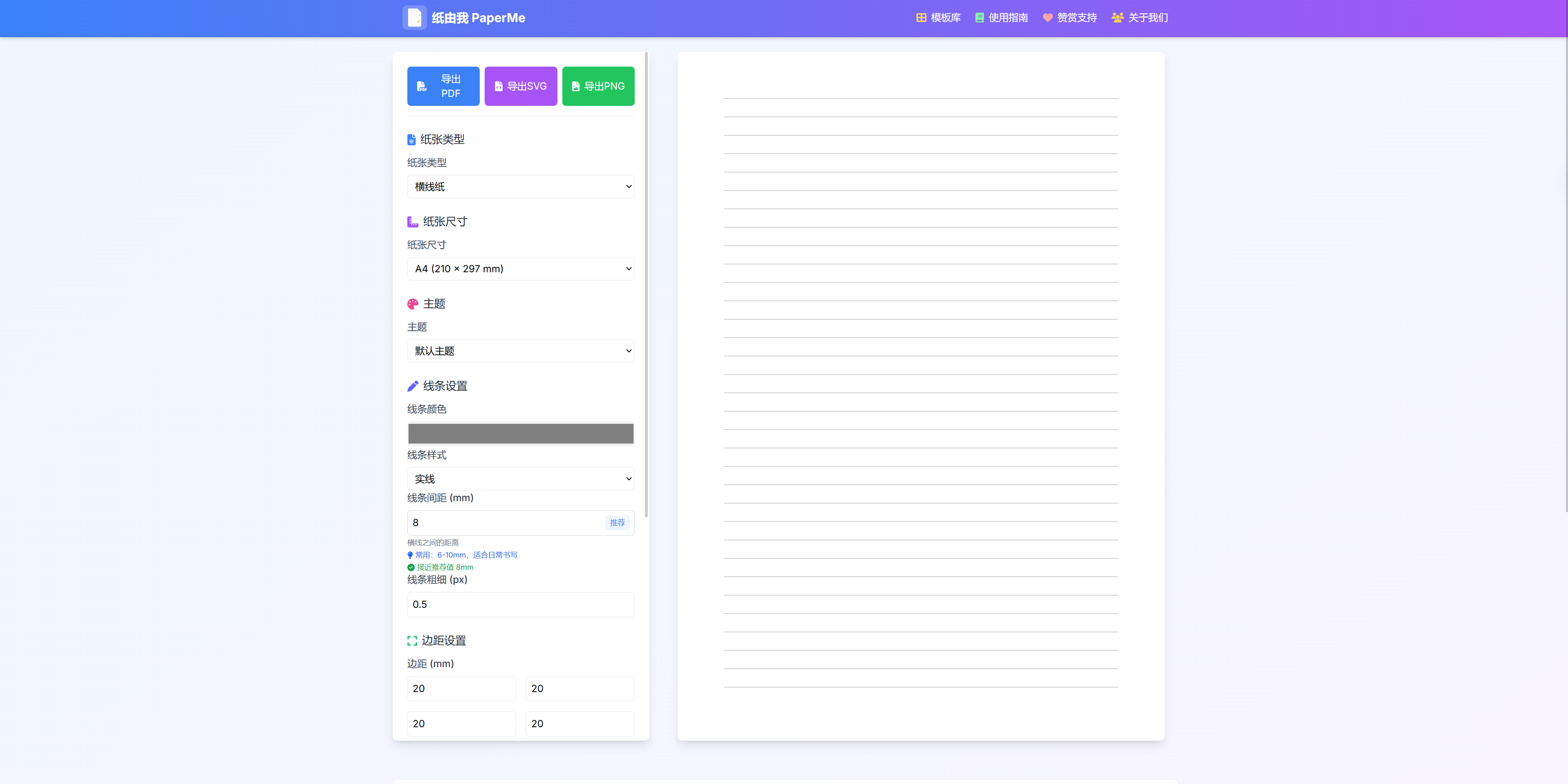Click the line settings pencil icon

[x=413, y=385]
